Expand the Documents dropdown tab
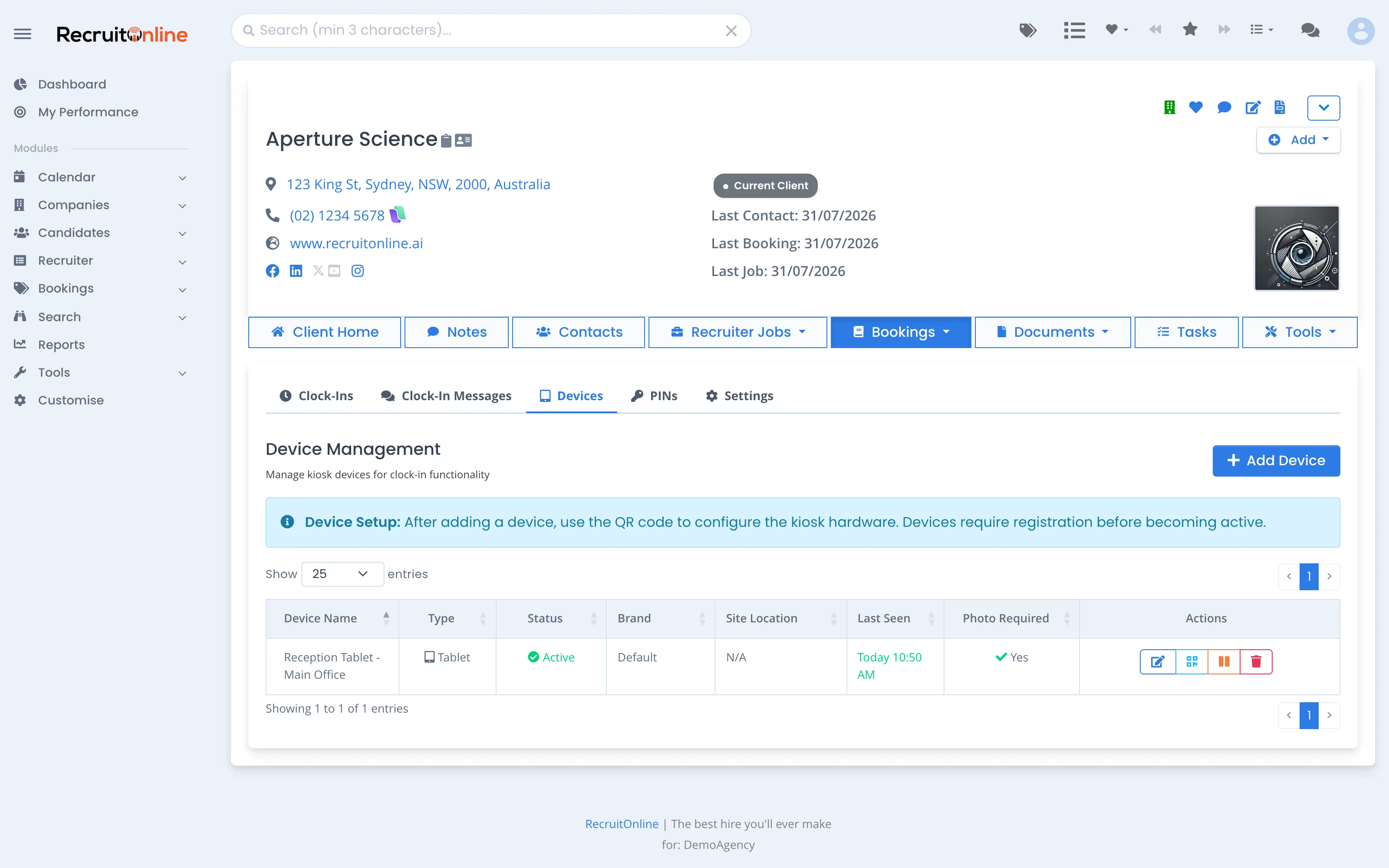Screen dimensions: 1389x868 pos(1053,332)
